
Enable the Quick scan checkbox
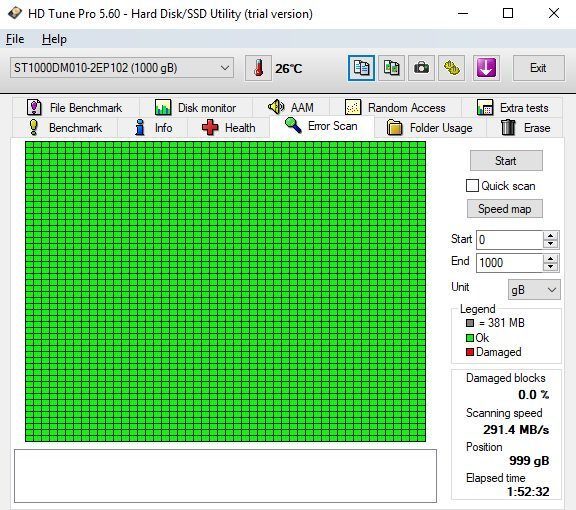(472, 186)
